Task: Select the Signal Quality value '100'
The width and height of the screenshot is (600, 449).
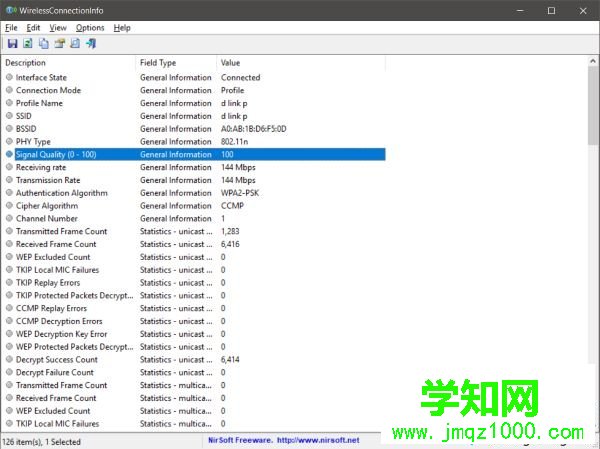Action: [227, 154]
